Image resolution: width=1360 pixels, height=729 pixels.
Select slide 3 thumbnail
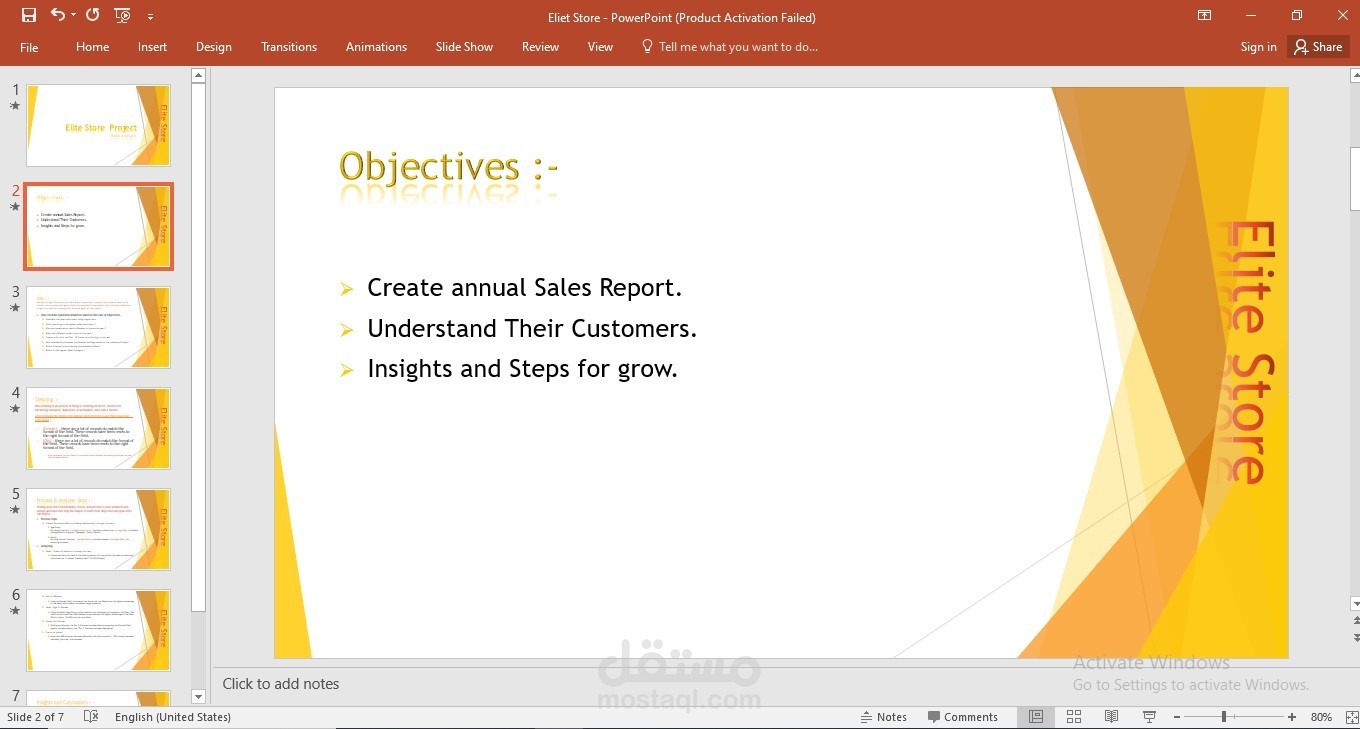pyautogui.click(x=98, y=327)
